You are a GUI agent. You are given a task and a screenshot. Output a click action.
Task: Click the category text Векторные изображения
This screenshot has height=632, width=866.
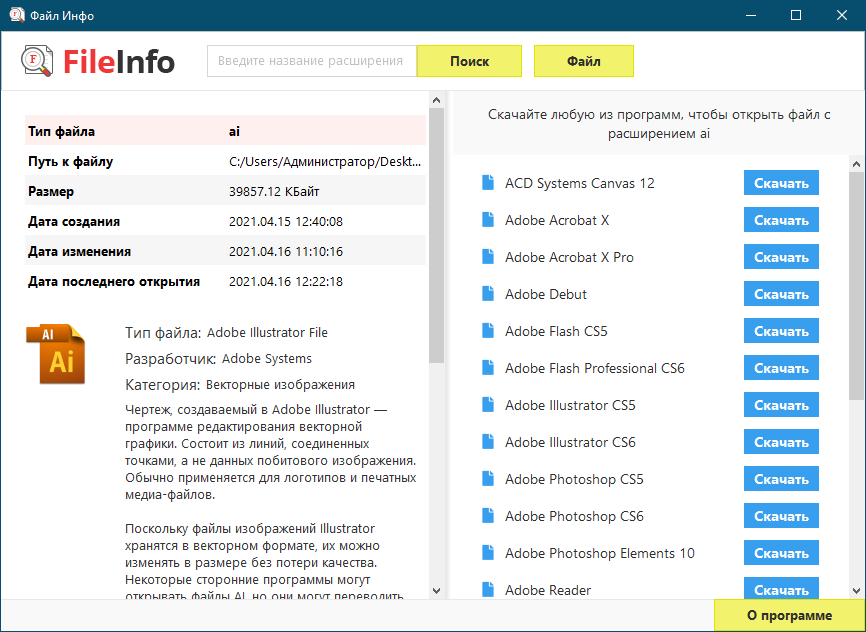click(281, 385)
